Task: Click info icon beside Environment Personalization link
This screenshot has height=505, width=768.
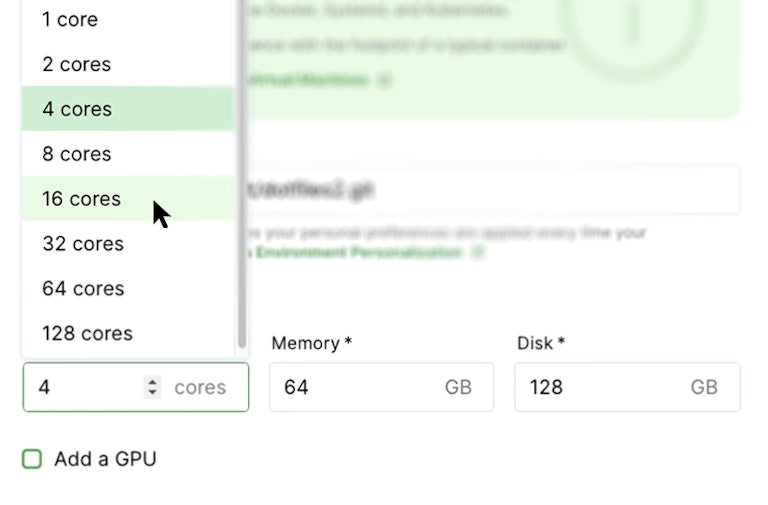Action: pyautogui.click(x=478, y=252)
